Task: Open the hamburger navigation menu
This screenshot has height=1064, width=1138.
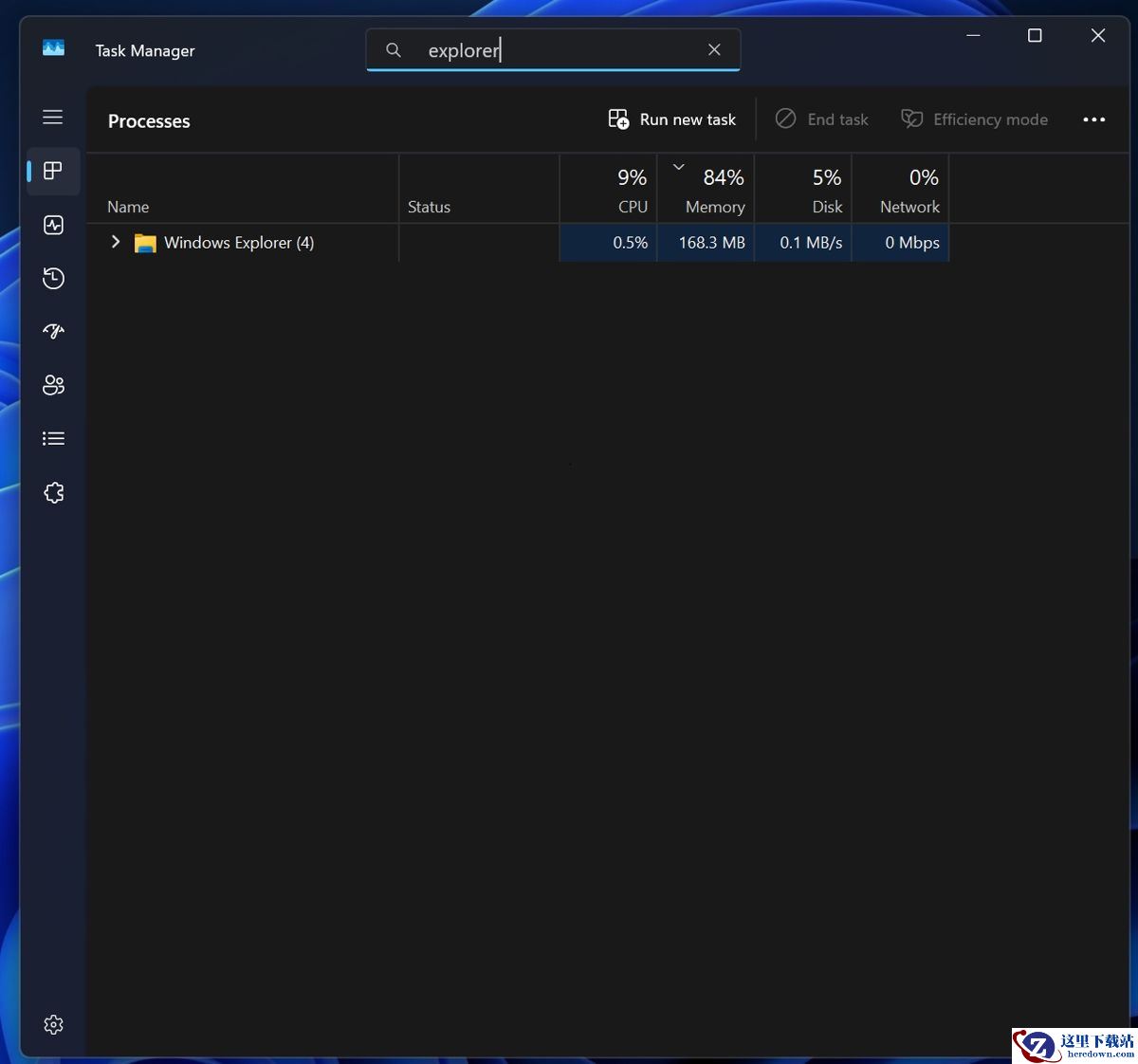Action: click(x=53, y=118)
